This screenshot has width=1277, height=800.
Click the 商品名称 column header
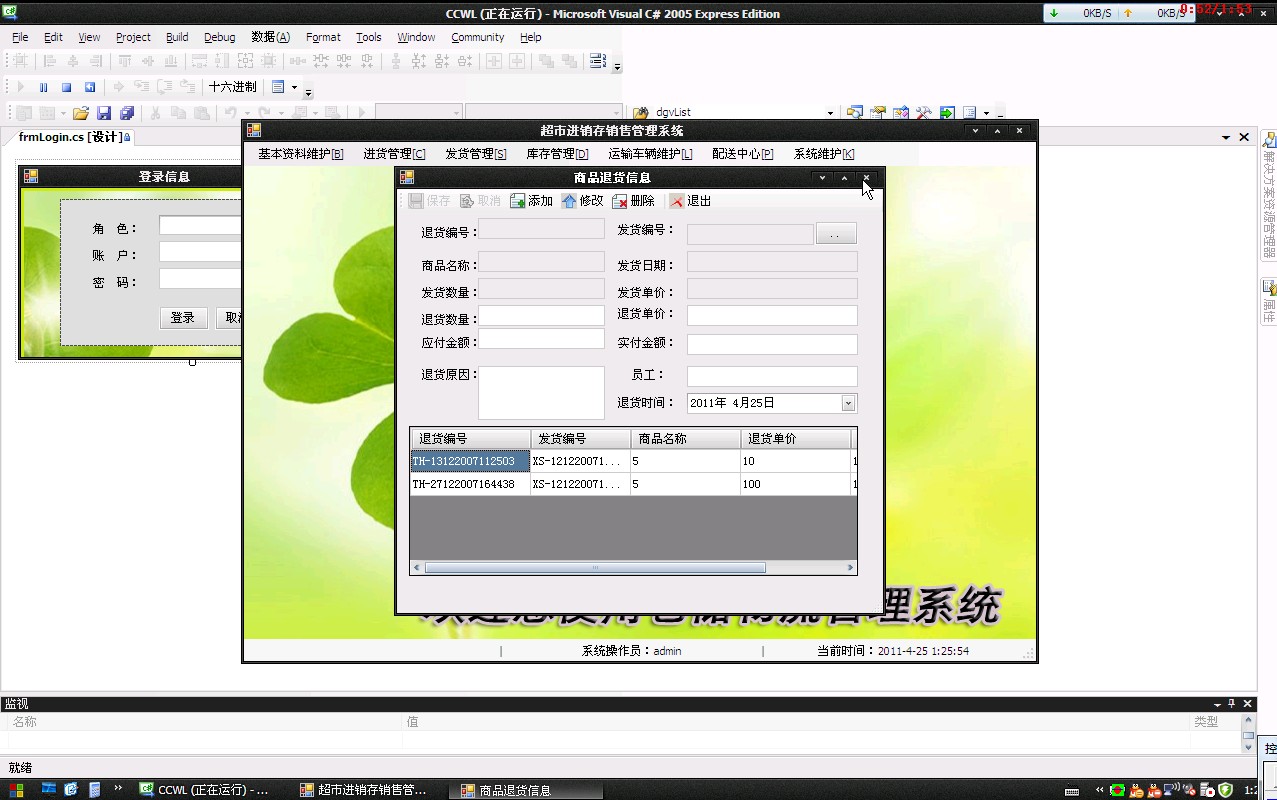tap(686, 439)
